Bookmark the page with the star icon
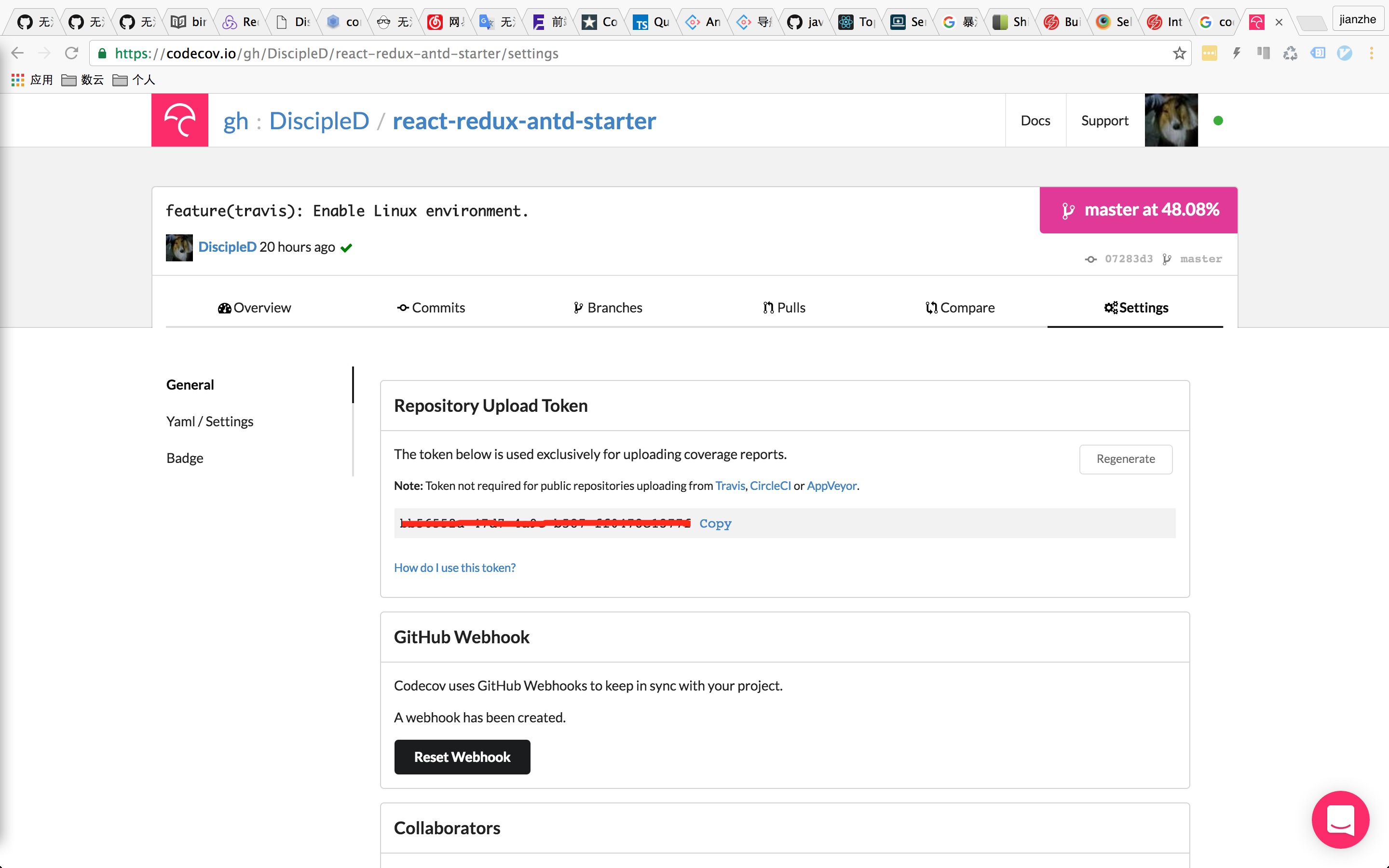 [1179, 54]
